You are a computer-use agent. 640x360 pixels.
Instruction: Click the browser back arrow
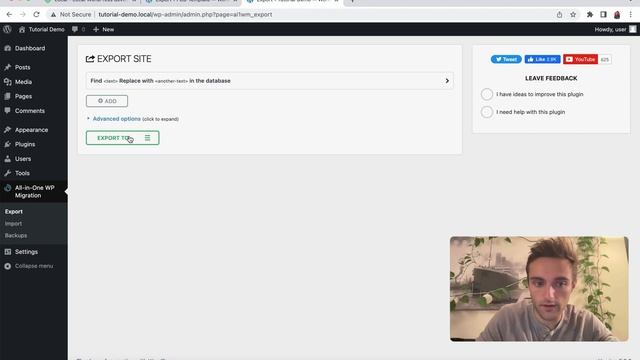9,14
